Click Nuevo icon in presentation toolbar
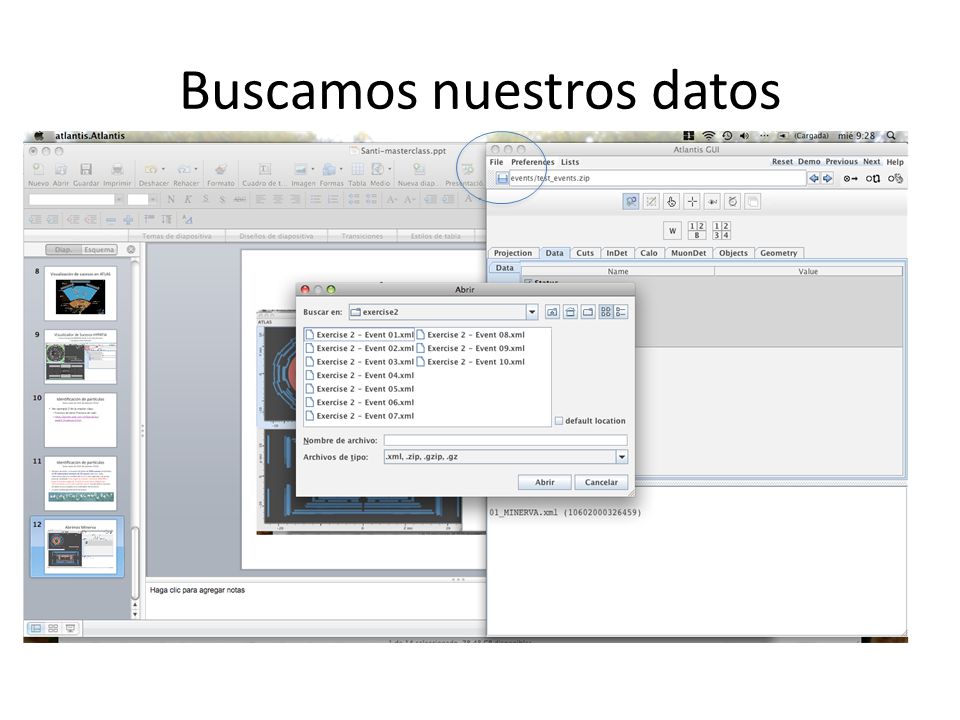 tap(38, 170)
